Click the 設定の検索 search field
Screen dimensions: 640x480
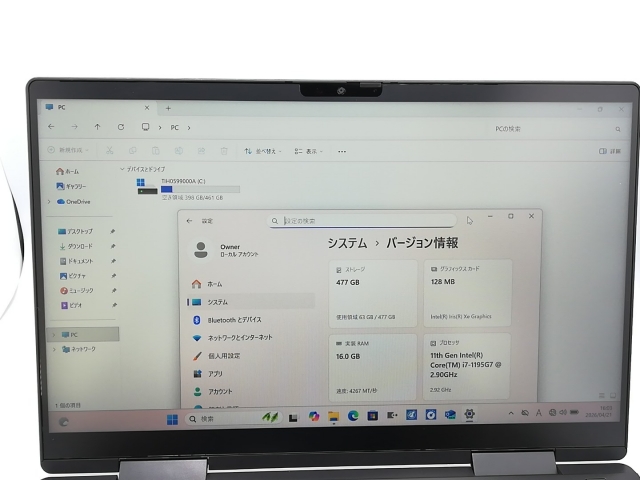click(362, 221)
